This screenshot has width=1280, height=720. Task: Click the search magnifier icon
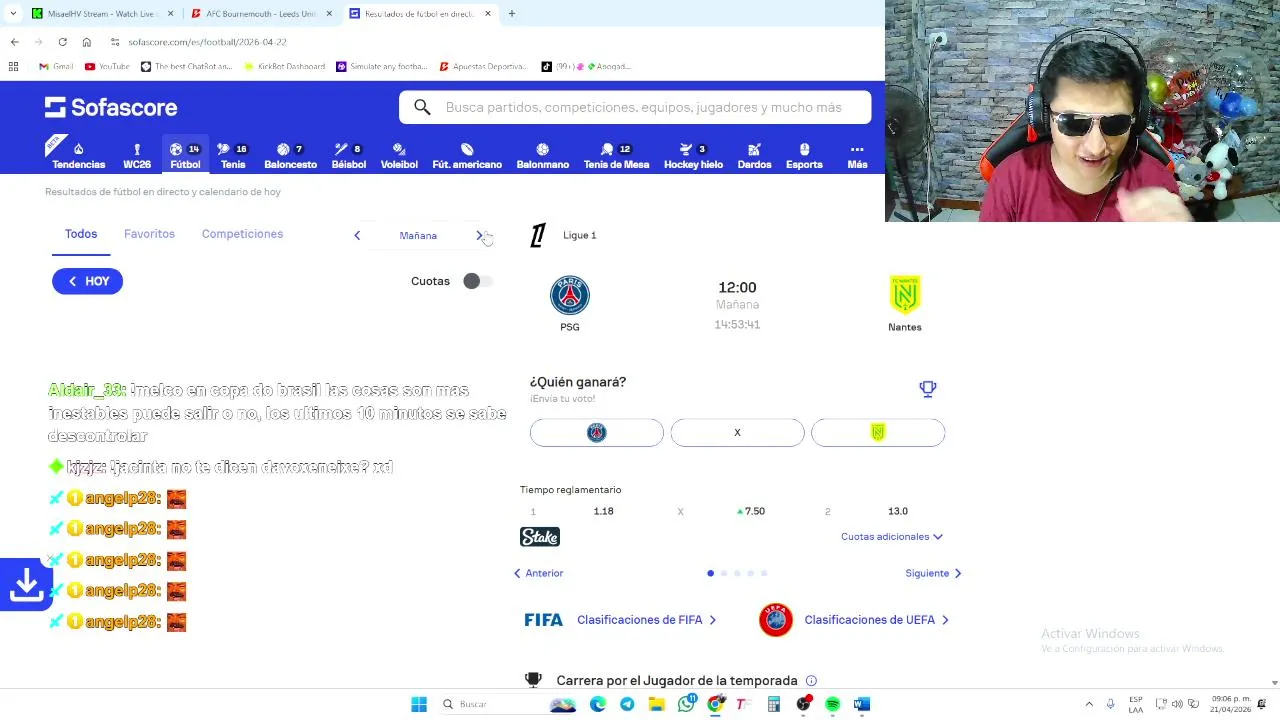[422, 107]
